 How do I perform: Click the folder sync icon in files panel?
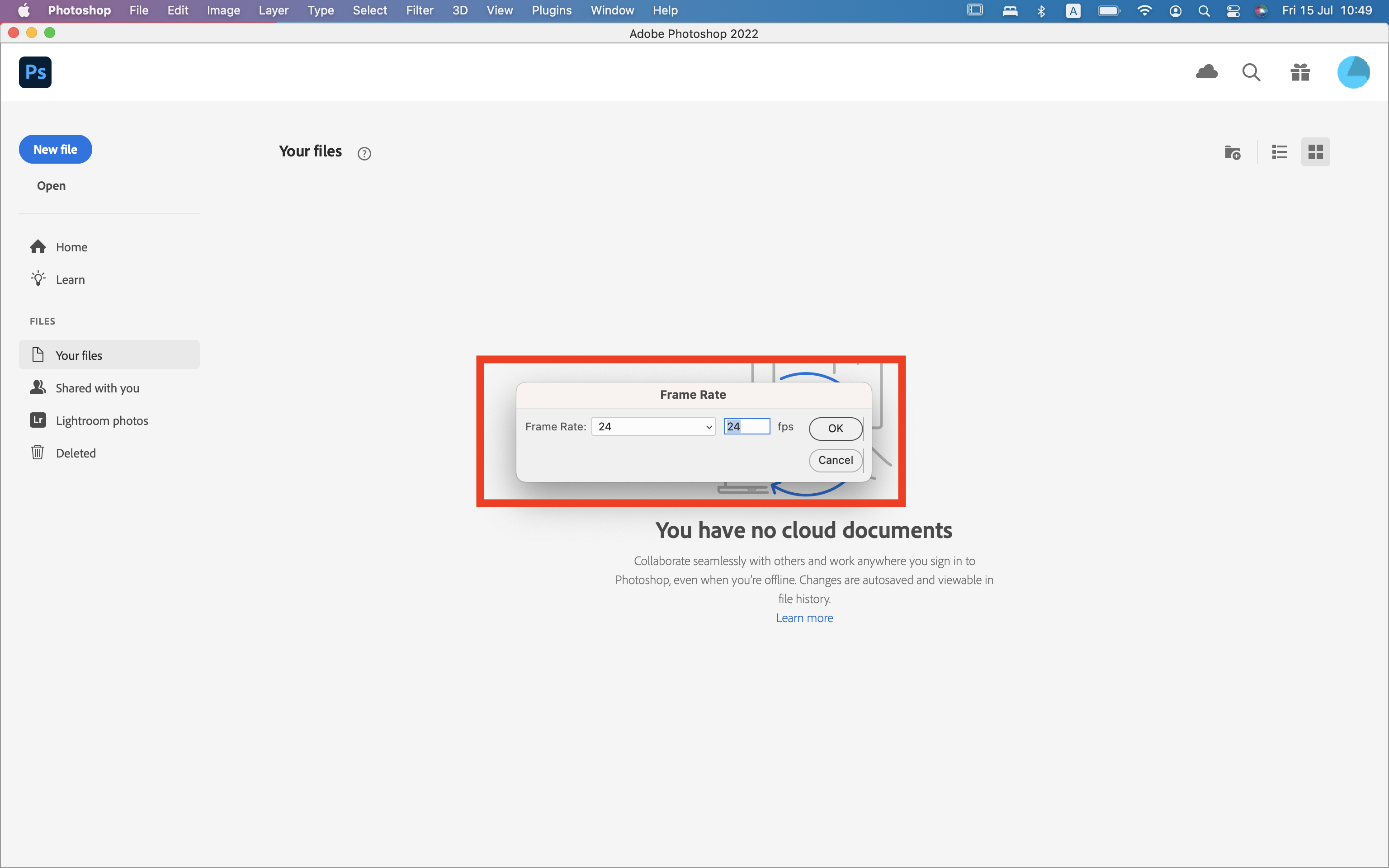(x=1231, y=152)
